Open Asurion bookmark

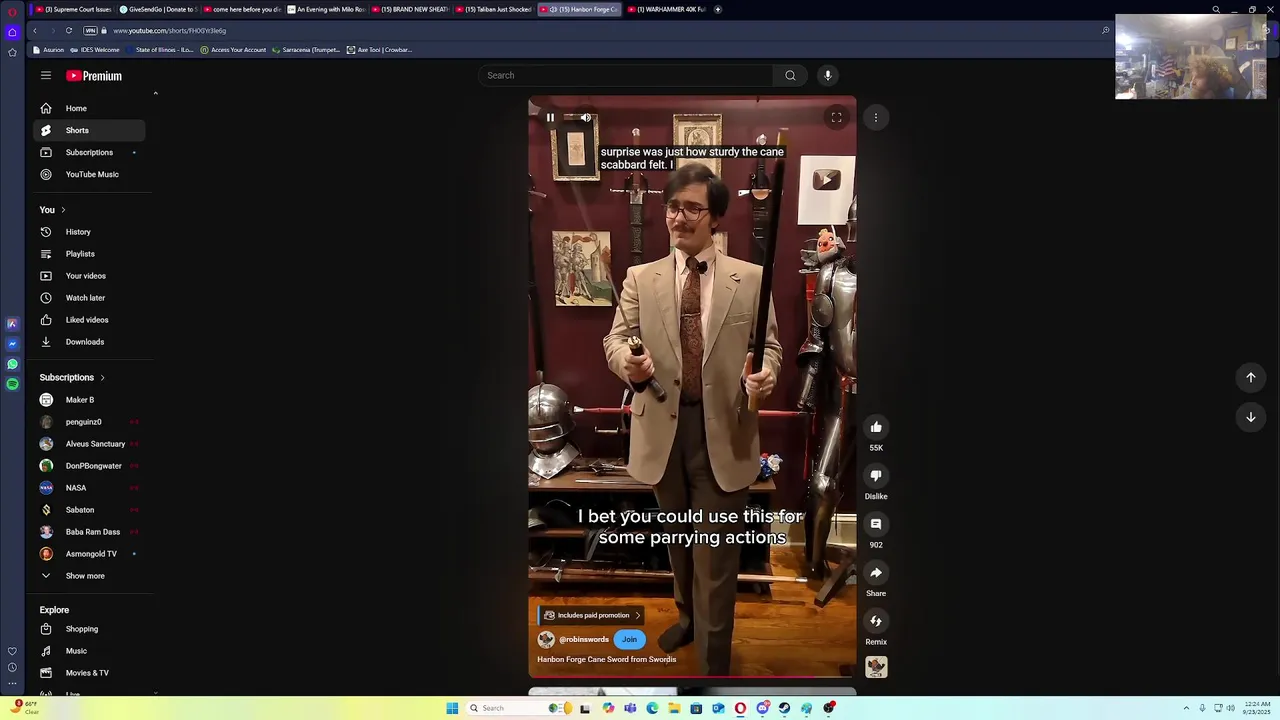coord(49,50)
